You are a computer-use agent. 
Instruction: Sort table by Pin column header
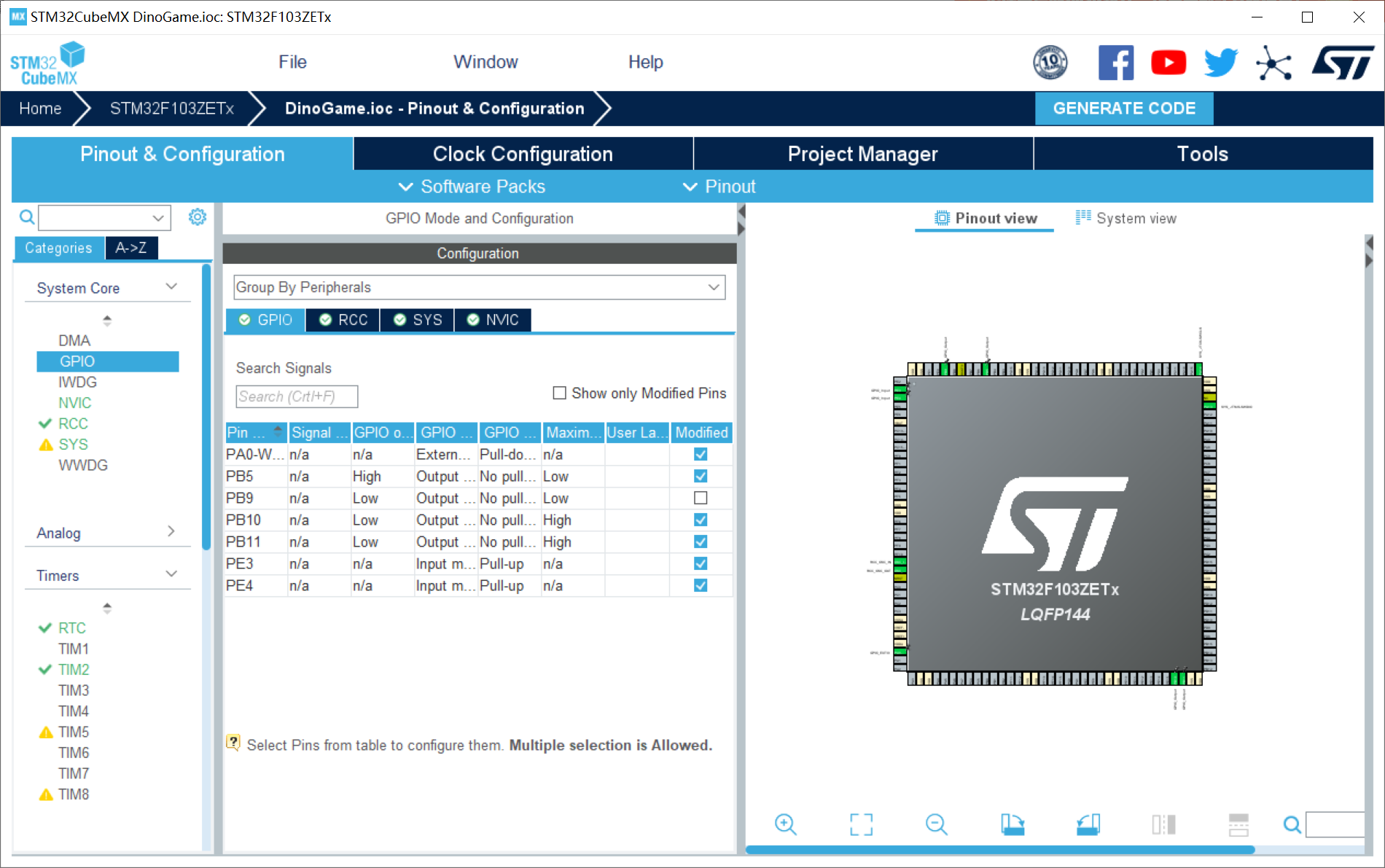point(255,432)
